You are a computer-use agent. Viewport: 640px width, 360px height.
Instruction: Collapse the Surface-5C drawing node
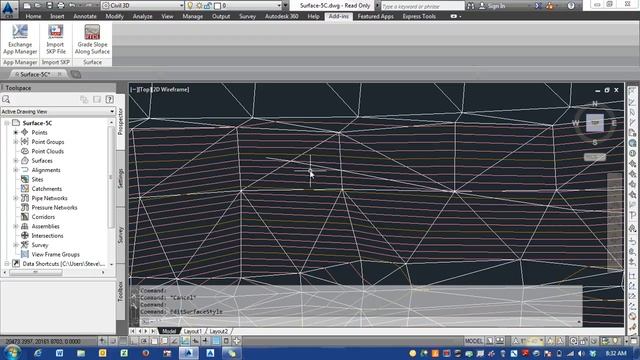(7, 123)
